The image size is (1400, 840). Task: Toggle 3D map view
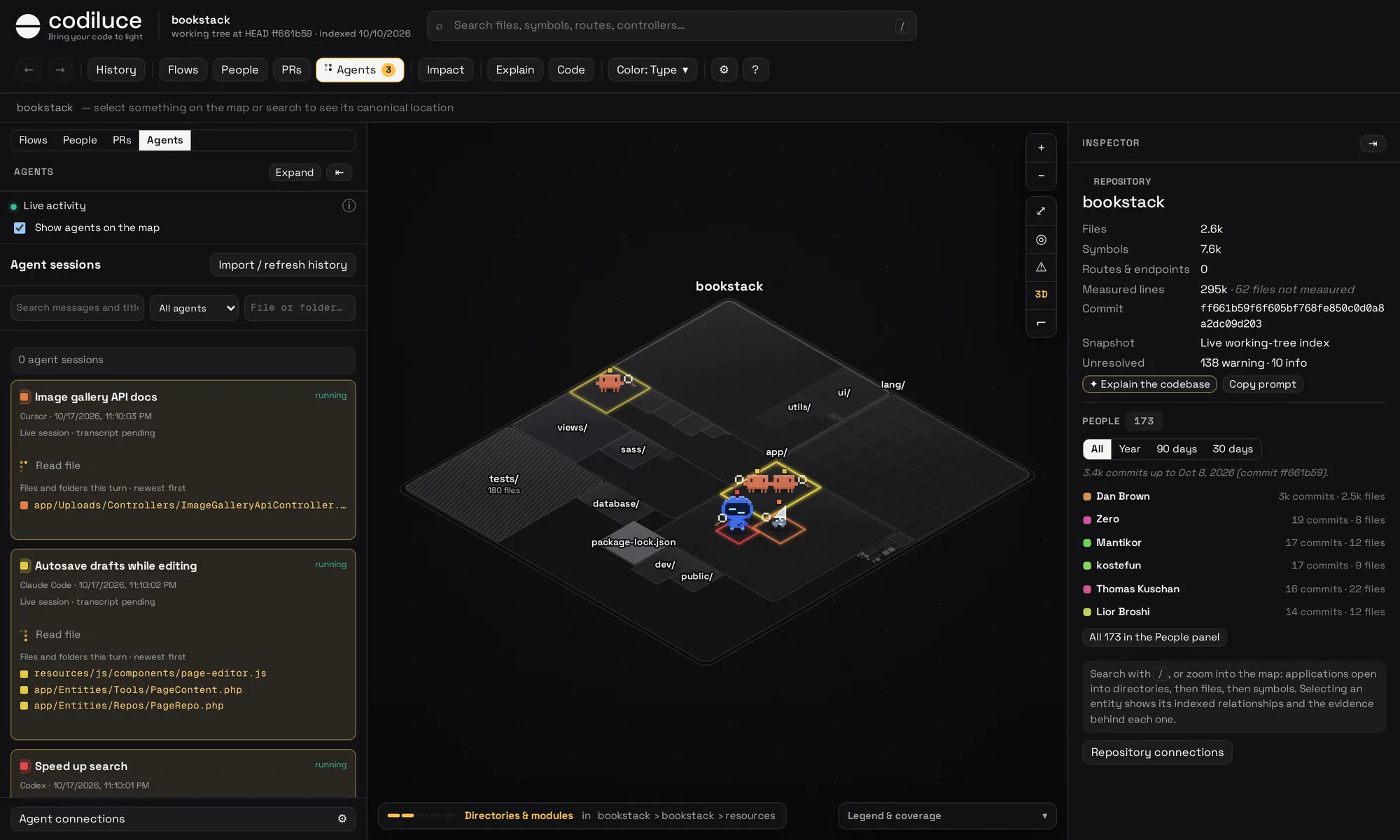point(1041,295)
